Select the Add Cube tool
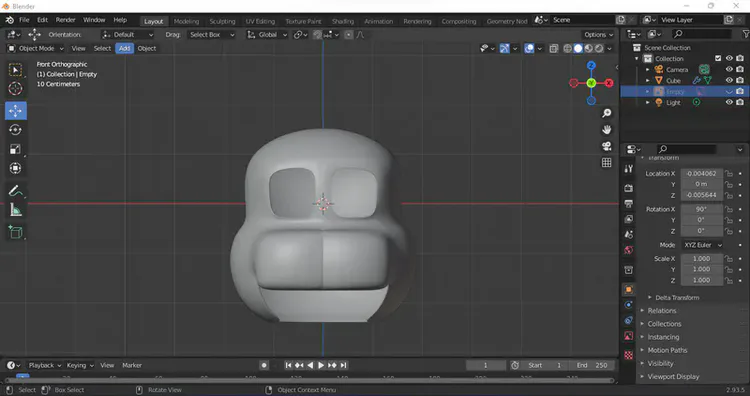Viewport: 750px width, 396px height. click(15, 233)
